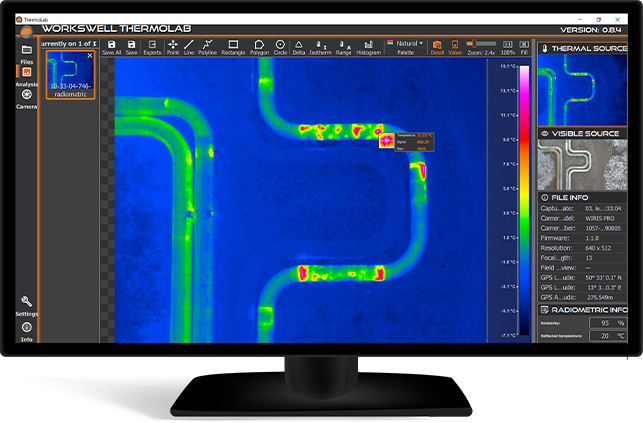The height and width of the screenshot is (423, 643).
Task: Click the Radiometric Info header icon
Action: [x=545, y=310]
